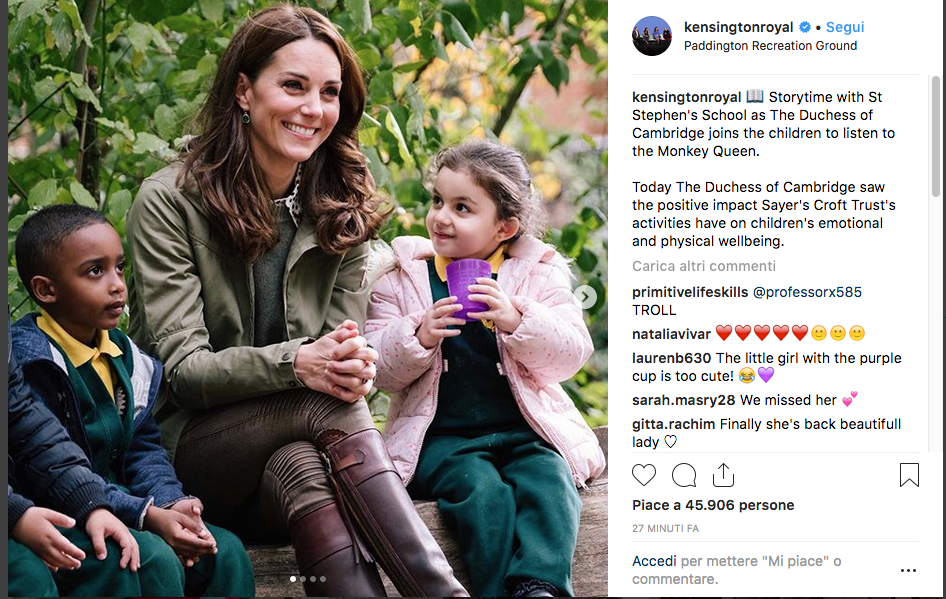Click Accedi to log in
Image resolution: width=946 pixels, height=599 pixels.
(654, 561)
